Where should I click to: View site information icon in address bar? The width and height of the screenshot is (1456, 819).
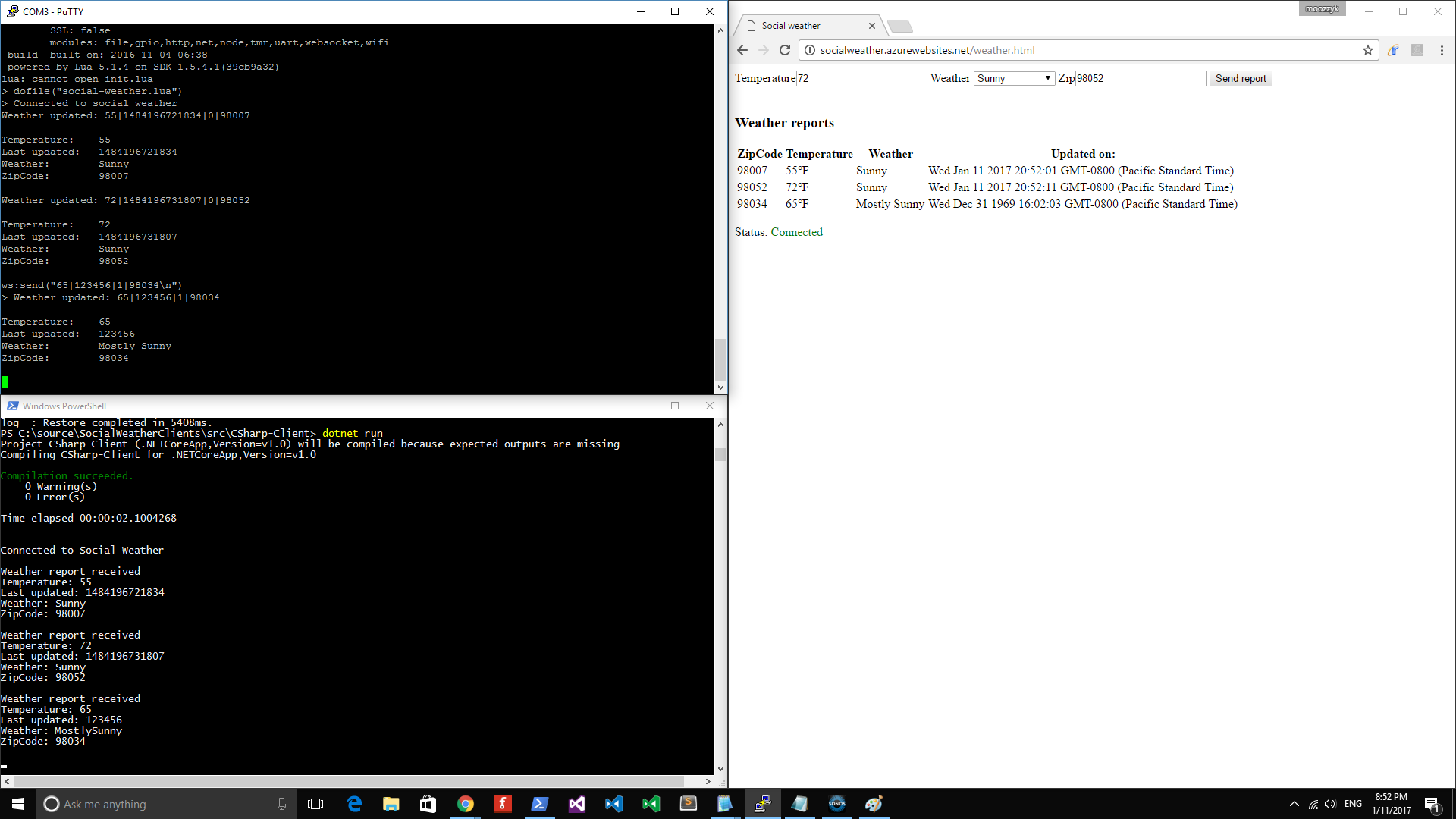pyautogui.click(x=809, y=50)
